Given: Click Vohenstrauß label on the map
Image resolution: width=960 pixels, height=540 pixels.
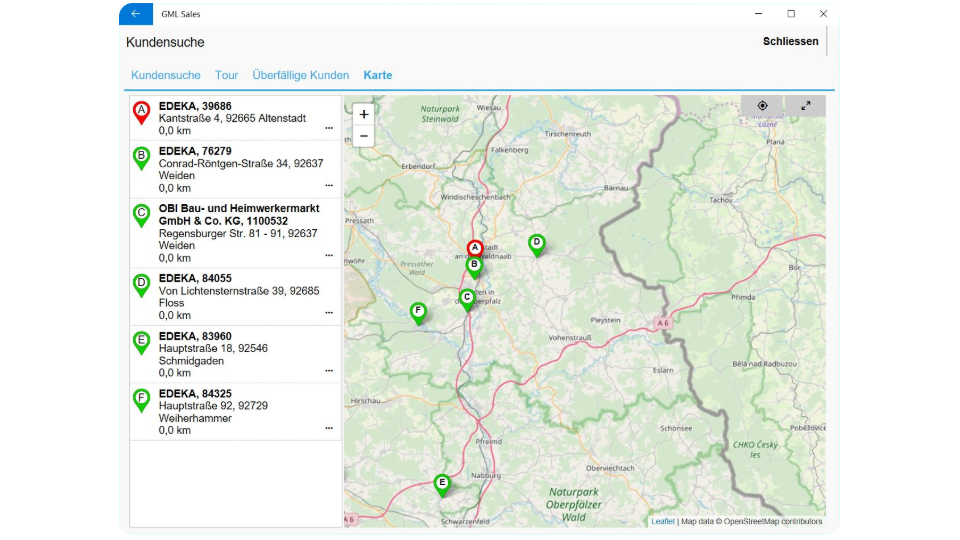Looking at the screenshot, I should pos(570,337).
